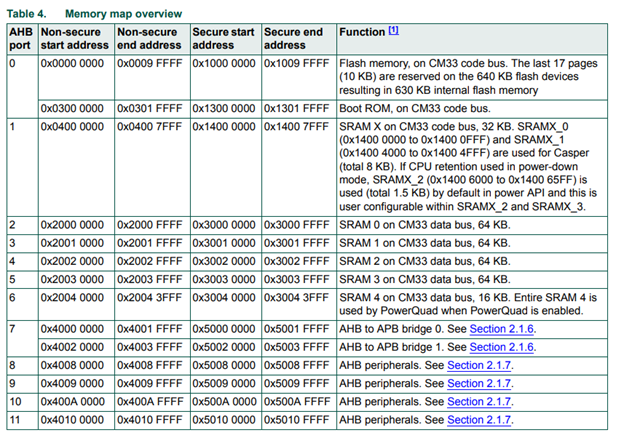Viewport: 624px width, 438px height.
Task: Select cell 0x500A FFFF
Action: click(297, 402)
